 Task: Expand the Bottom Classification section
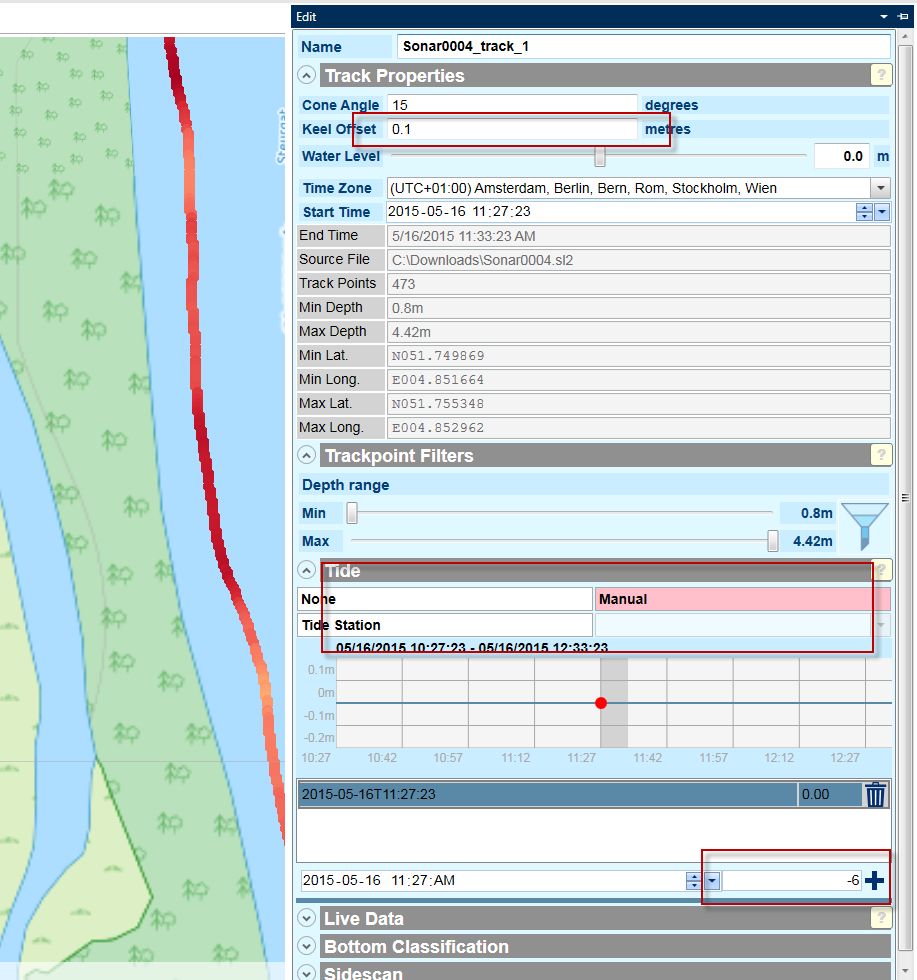coord(307,947)
